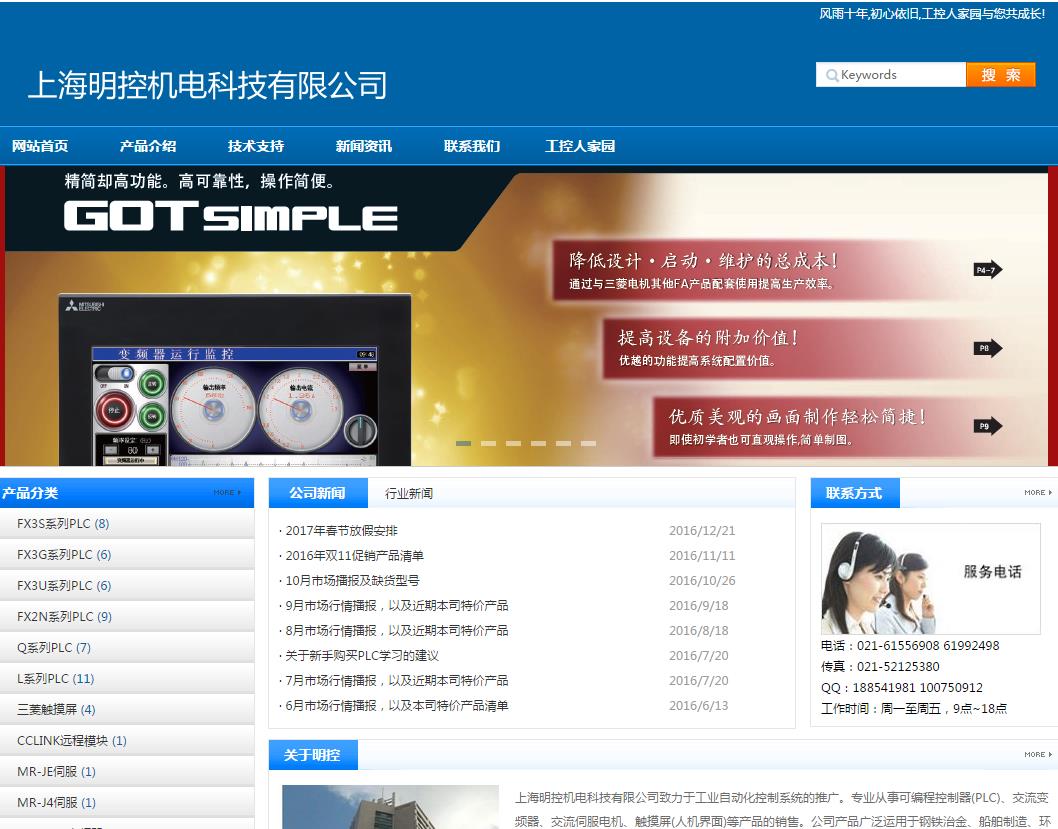Image resolution: width=1058 pixels, height=829 pixels.
Task: Click the 联系方式 section heading
Action: tap(854, 493)
